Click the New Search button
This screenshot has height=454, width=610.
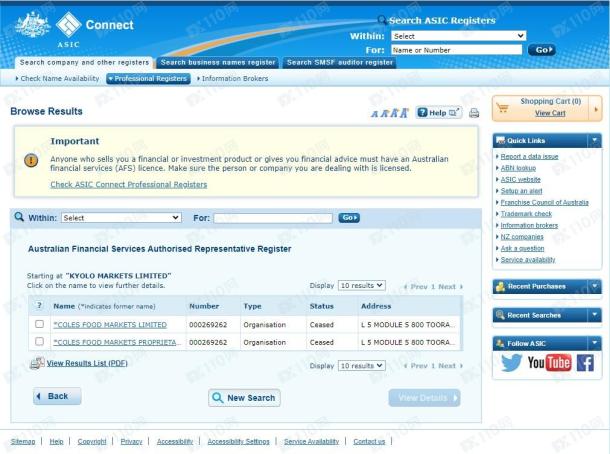(x=244, y=398)
